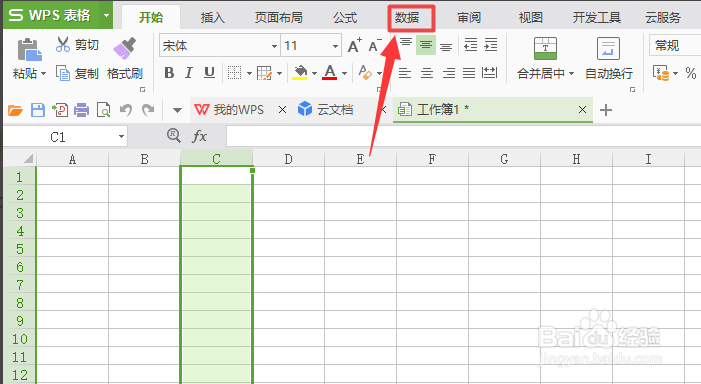Open fill color dropdown arrow
The image size is (701, 384).
[x=314, y=73]
